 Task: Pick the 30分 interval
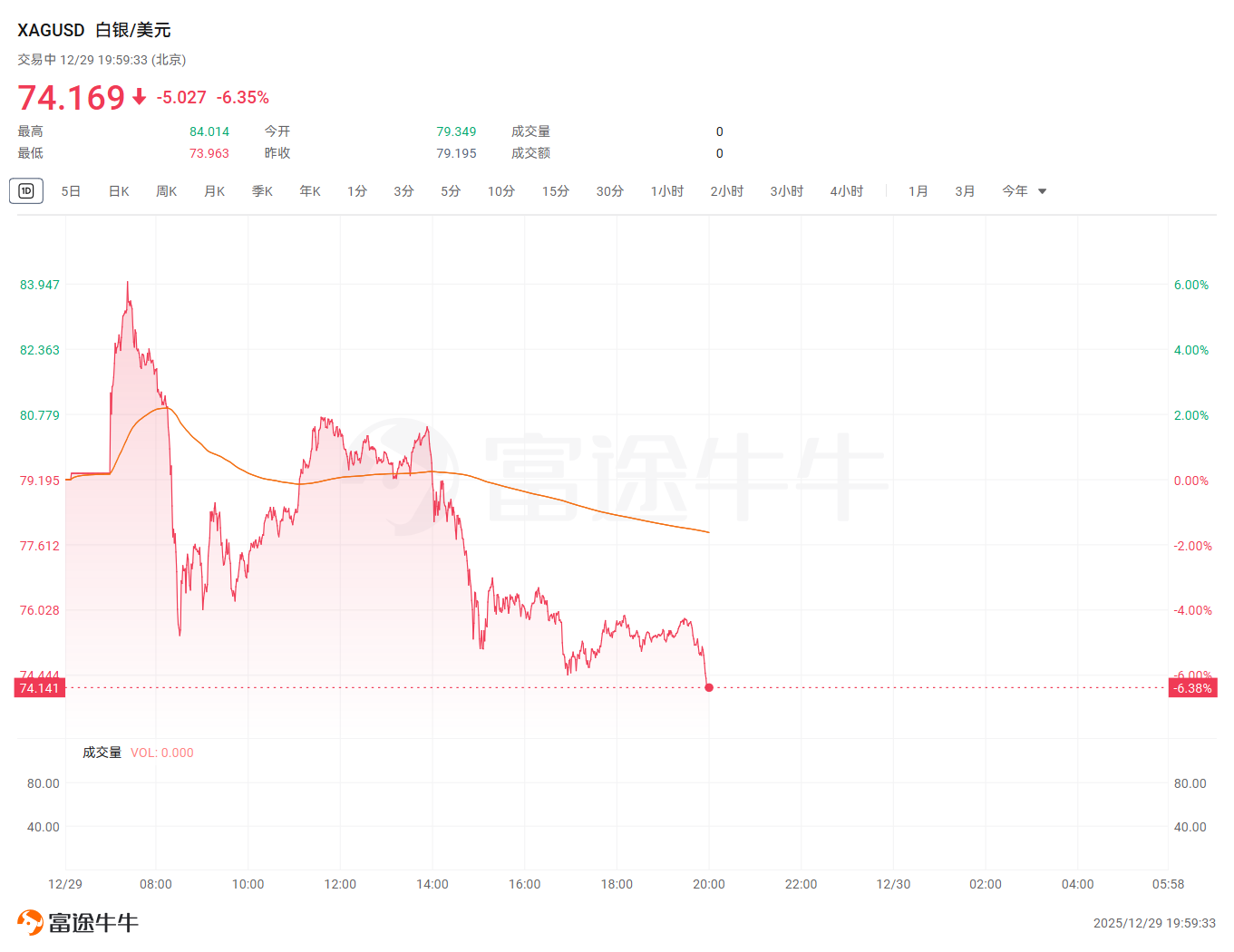pos(609,191)
